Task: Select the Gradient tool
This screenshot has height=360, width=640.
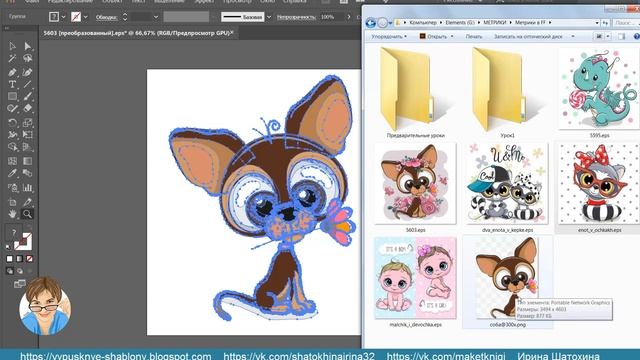Action: point(27,161)
